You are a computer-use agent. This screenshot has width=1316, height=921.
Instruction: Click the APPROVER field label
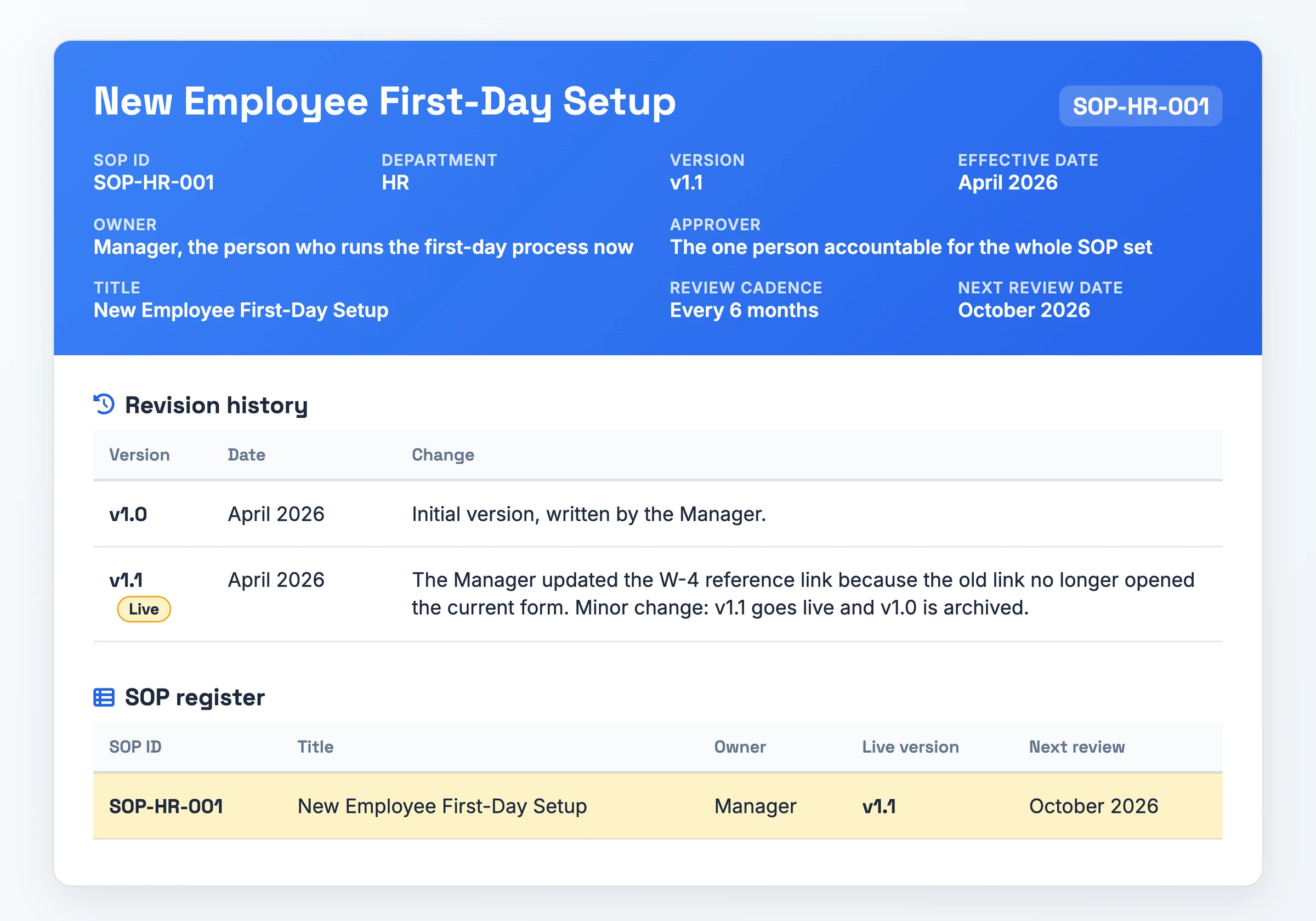pos(714,225)
